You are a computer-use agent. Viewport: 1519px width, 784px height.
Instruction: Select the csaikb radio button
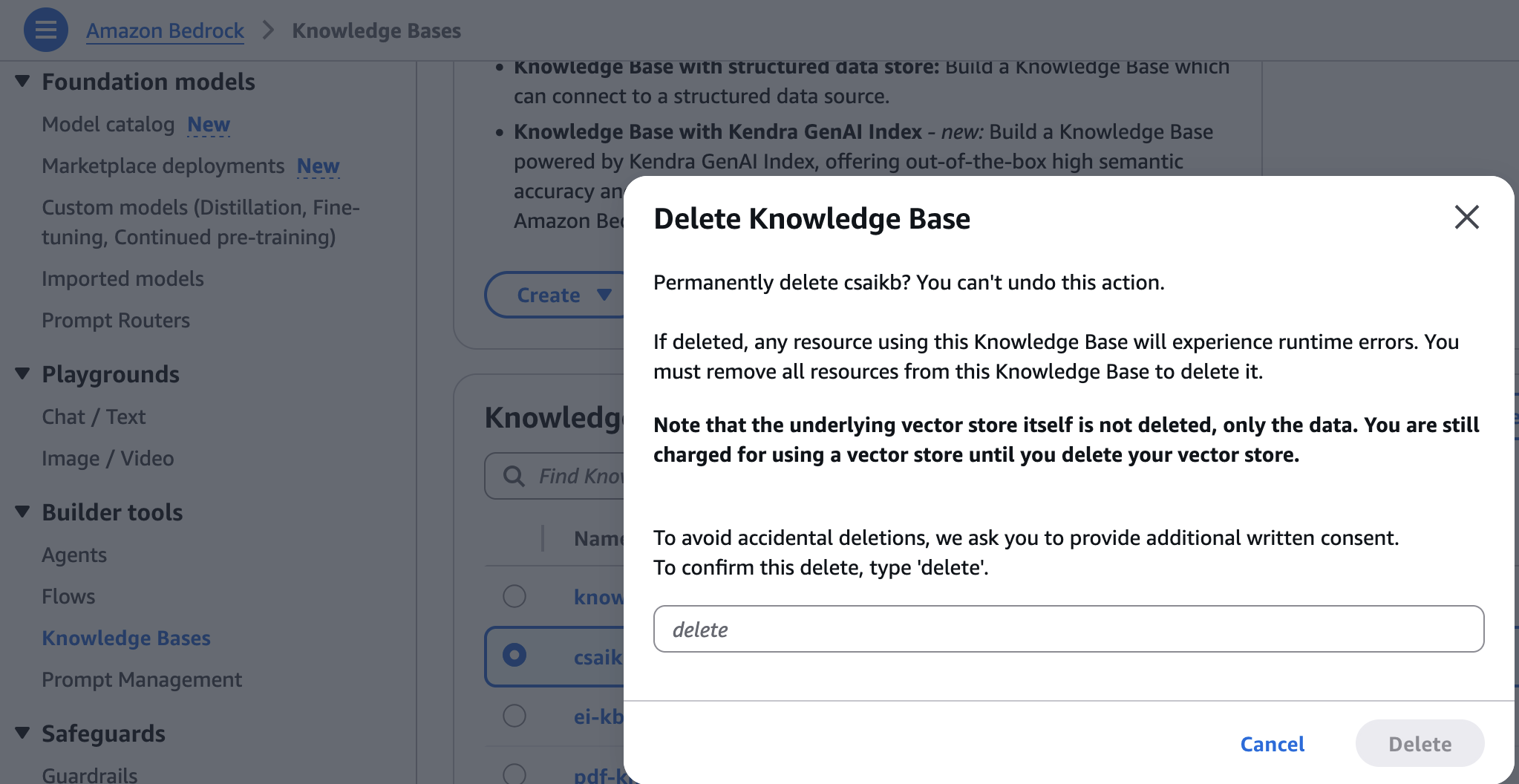coord(514,655)
